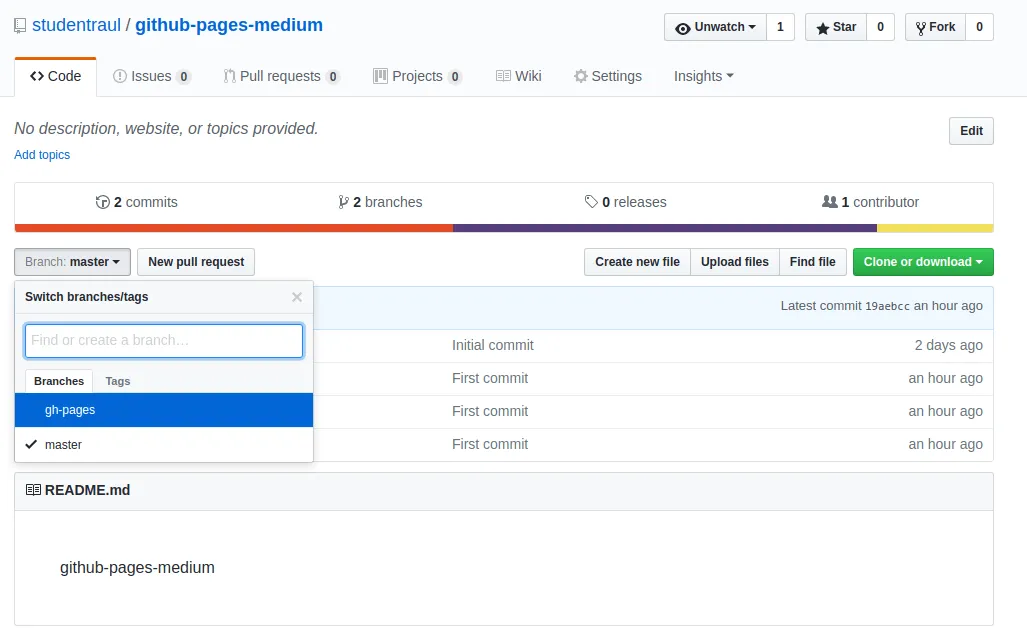This screenshot has height=643, width=1027.
Task: Click the red segment of language bar
Action: [x=234, y=229]
